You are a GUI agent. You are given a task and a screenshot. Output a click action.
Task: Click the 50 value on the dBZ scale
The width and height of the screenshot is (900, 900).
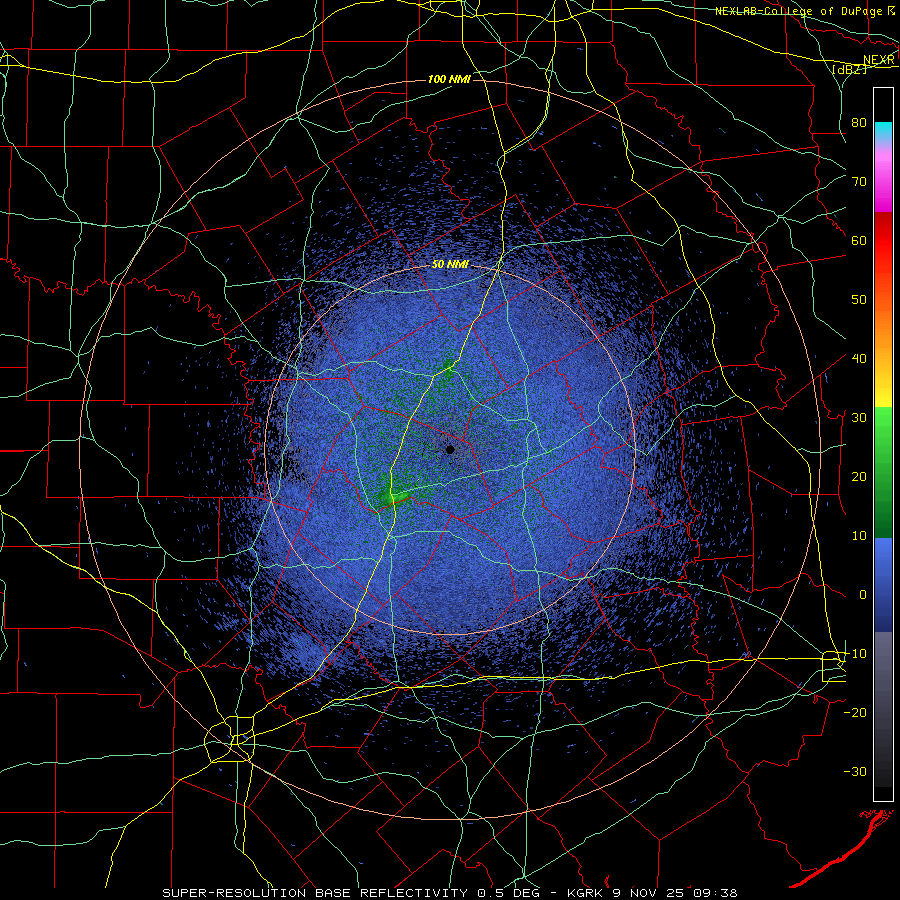[859, 300]
